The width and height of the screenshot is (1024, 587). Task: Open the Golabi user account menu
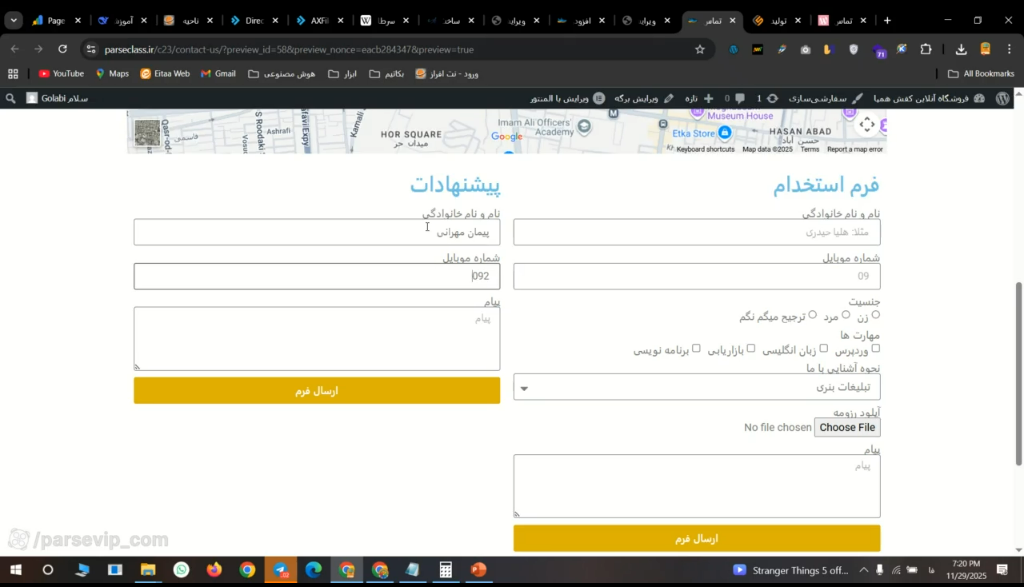tap(57, 98)
